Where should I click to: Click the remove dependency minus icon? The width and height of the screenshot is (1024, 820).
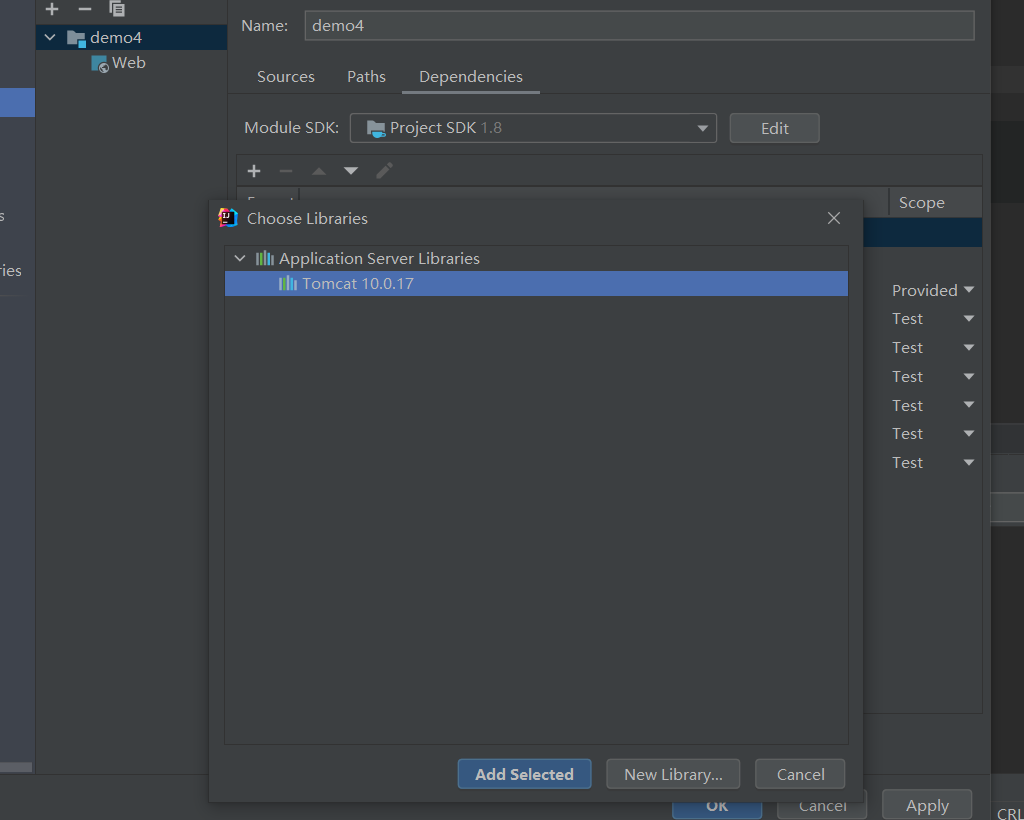click(x=285, y=170)
